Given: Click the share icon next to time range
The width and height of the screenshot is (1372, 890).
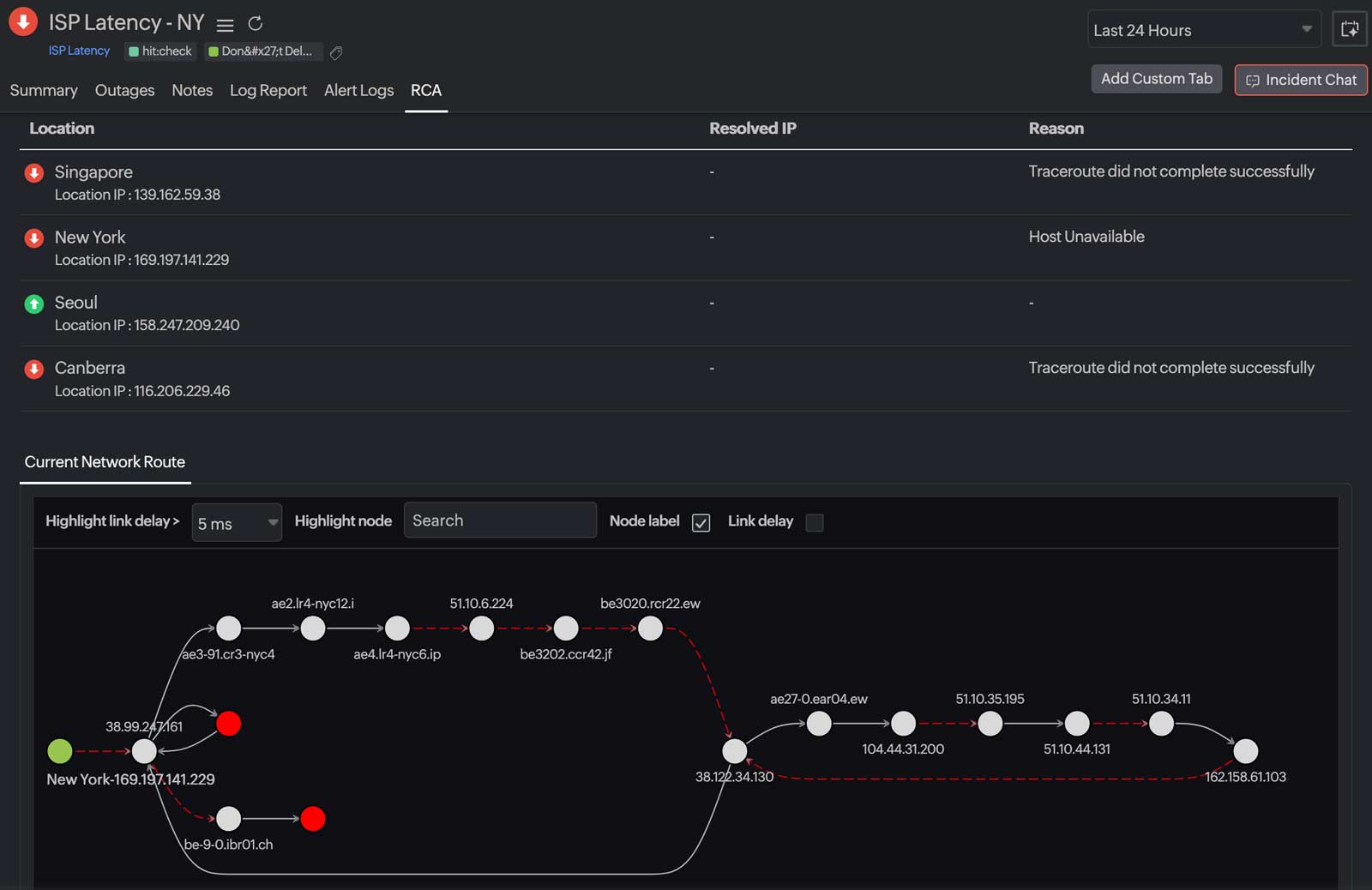Looking at the screenshot, I should point(1349,30).
